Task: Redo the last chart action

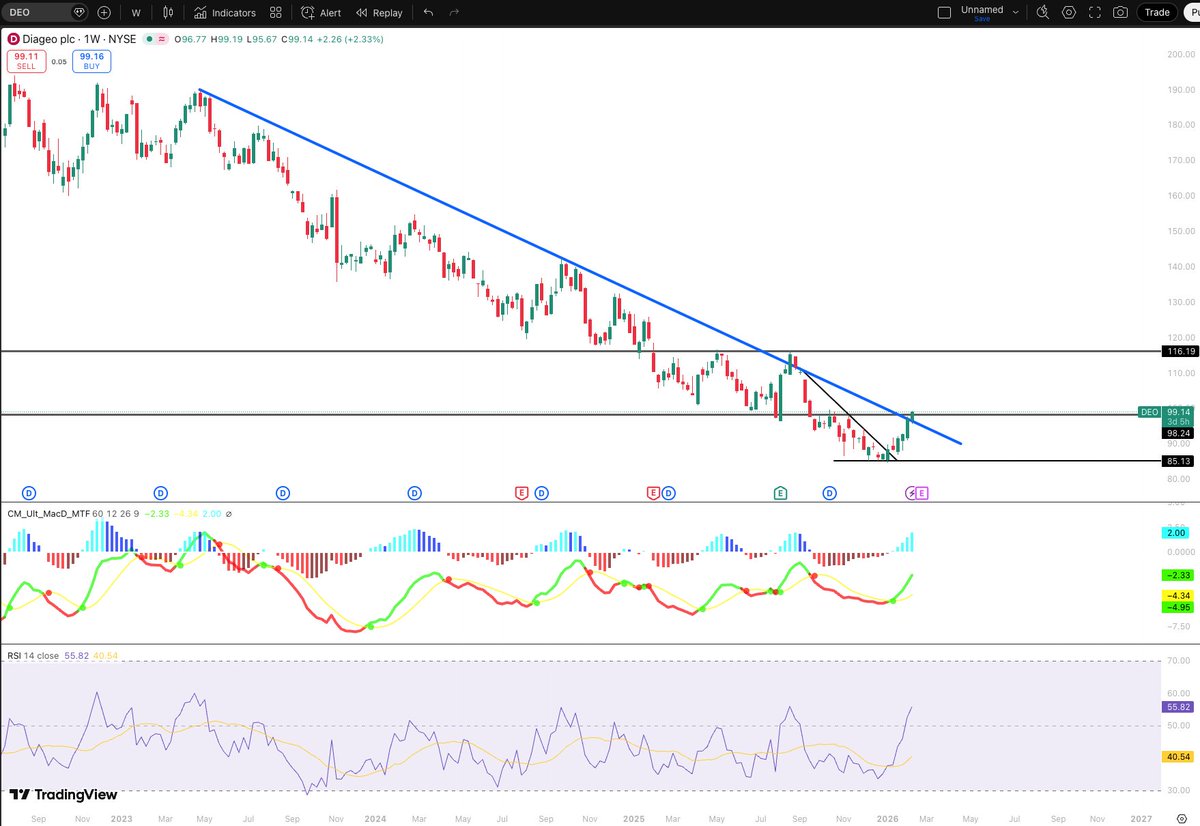Action: pyautogui.click(x=454, y=13)
